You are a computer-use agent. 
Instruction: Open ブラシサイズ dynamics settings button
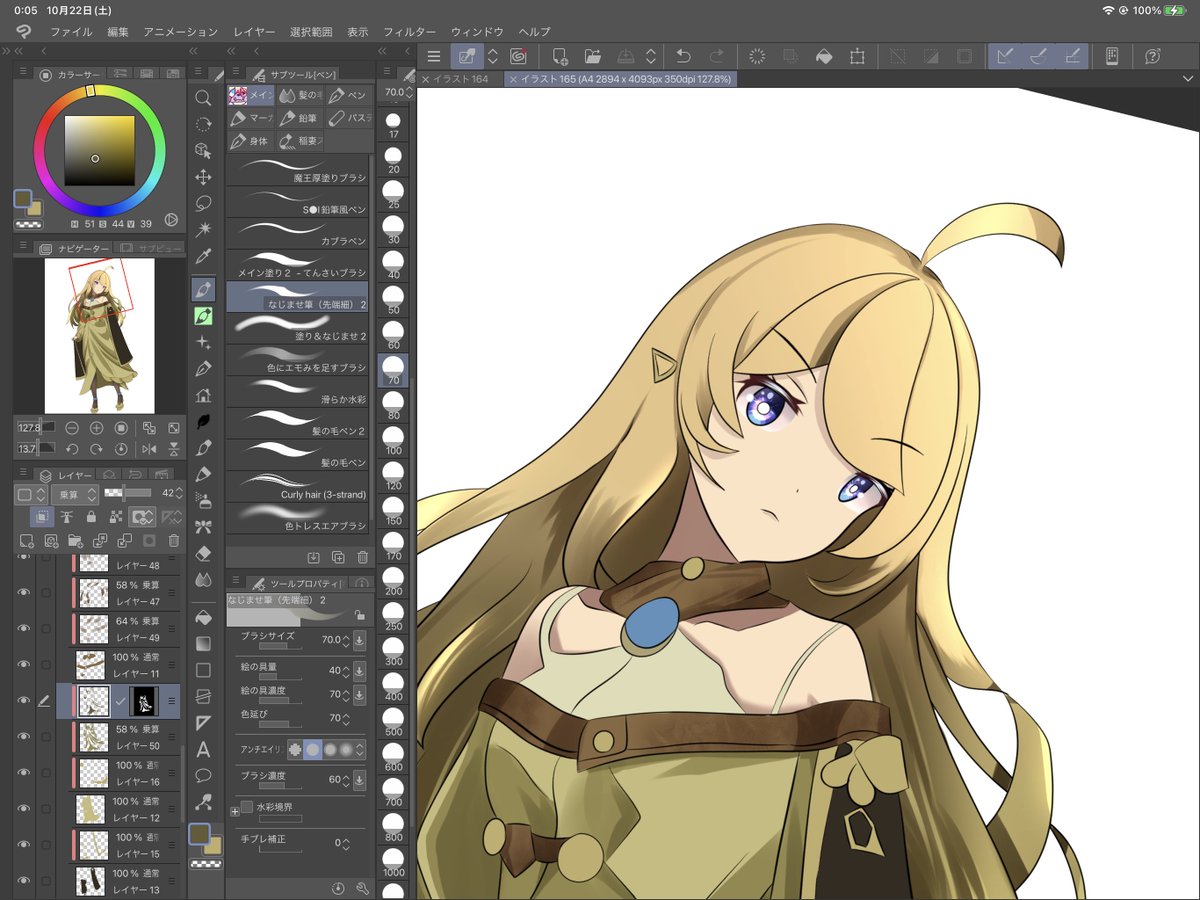[360, 640]
